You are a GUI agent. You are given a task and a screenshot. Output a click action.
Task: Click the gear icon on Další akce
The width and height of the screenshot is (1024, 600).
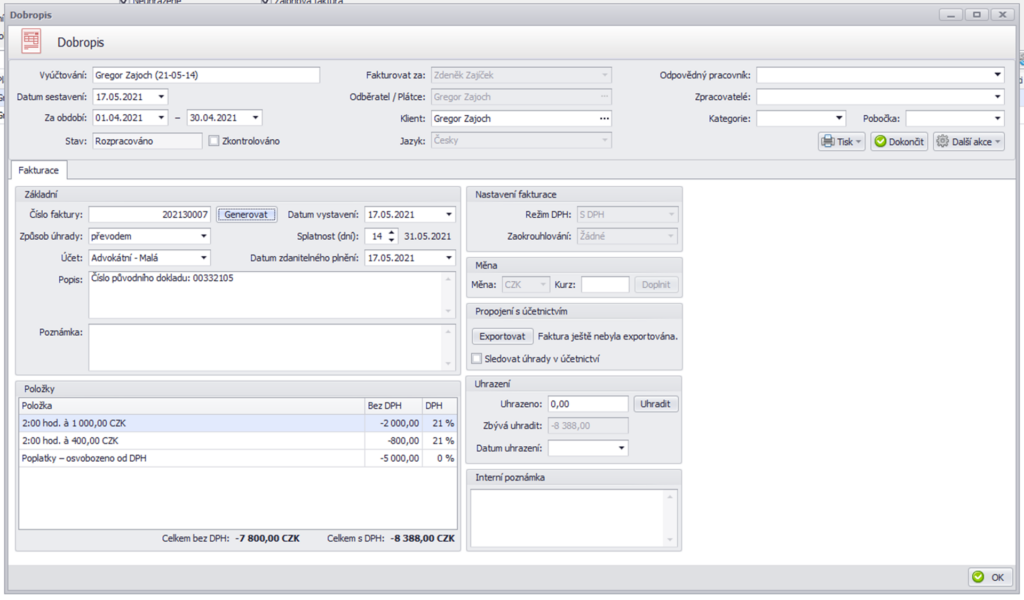(x=942, y=142)
